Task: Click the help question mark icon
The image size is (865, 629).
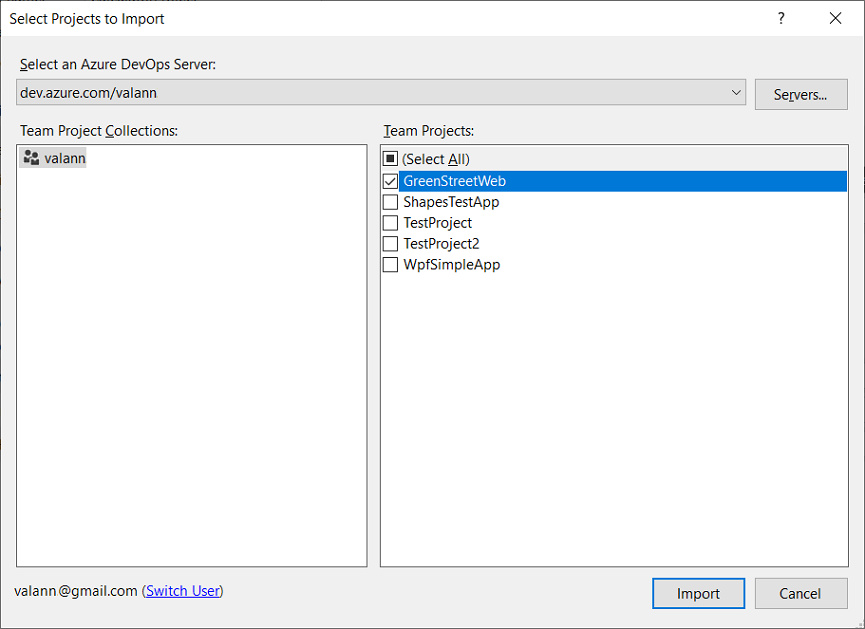Action: [x=781, y=19]
